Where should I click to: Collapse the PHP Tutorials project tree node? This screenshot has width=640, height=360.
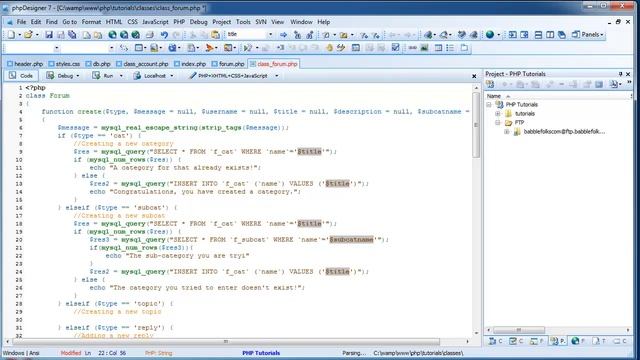pyautogui.click(x=489, y=105)
